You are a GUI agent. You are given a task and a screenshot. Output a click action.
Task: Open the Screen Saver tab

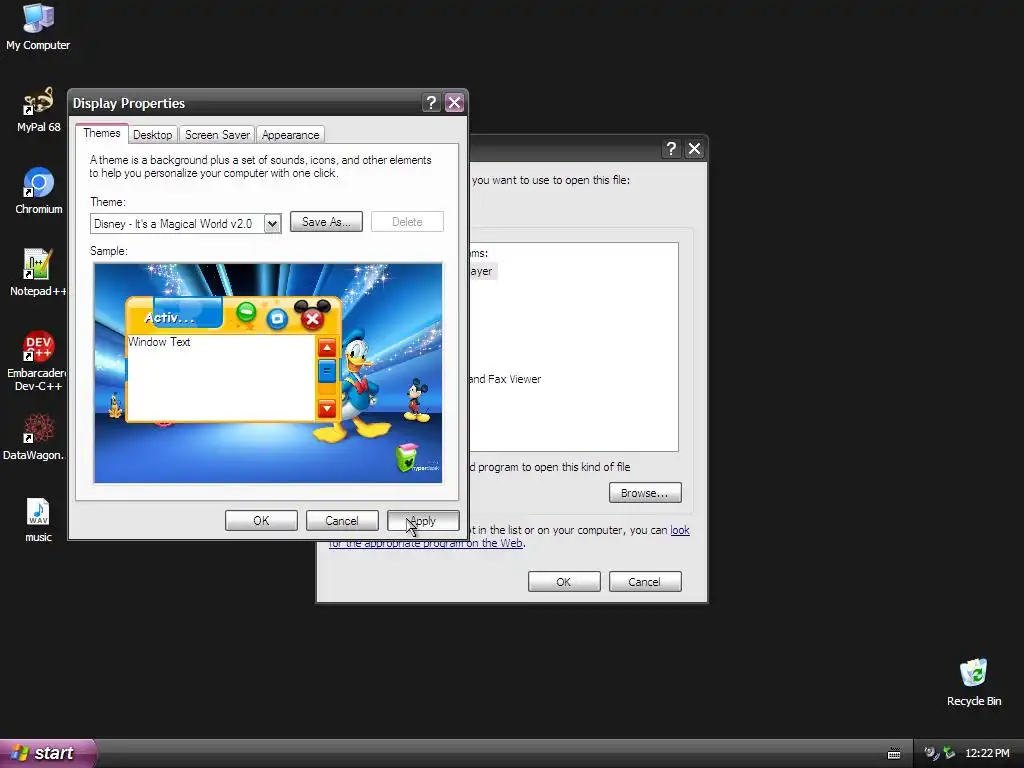[x=217, y=135]
